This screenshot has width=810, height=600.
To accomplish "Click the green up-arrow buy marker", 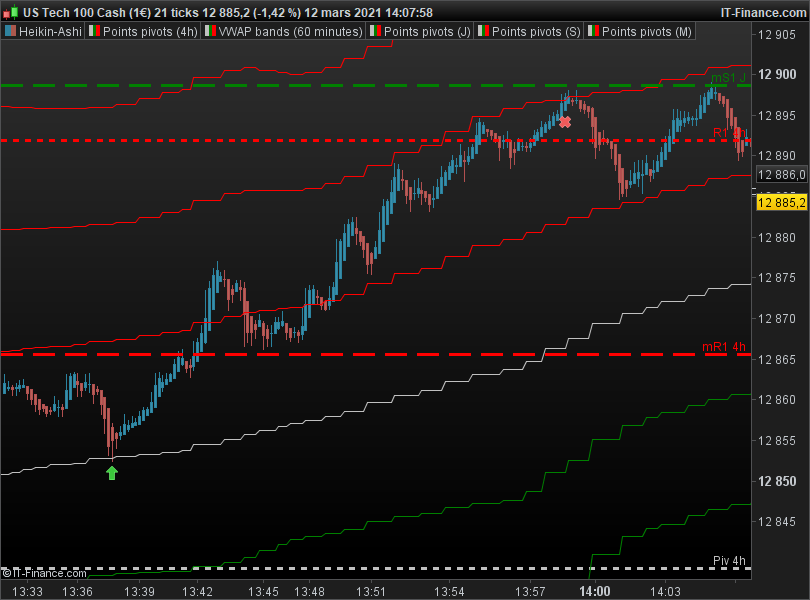I will [x=112, y=473].
